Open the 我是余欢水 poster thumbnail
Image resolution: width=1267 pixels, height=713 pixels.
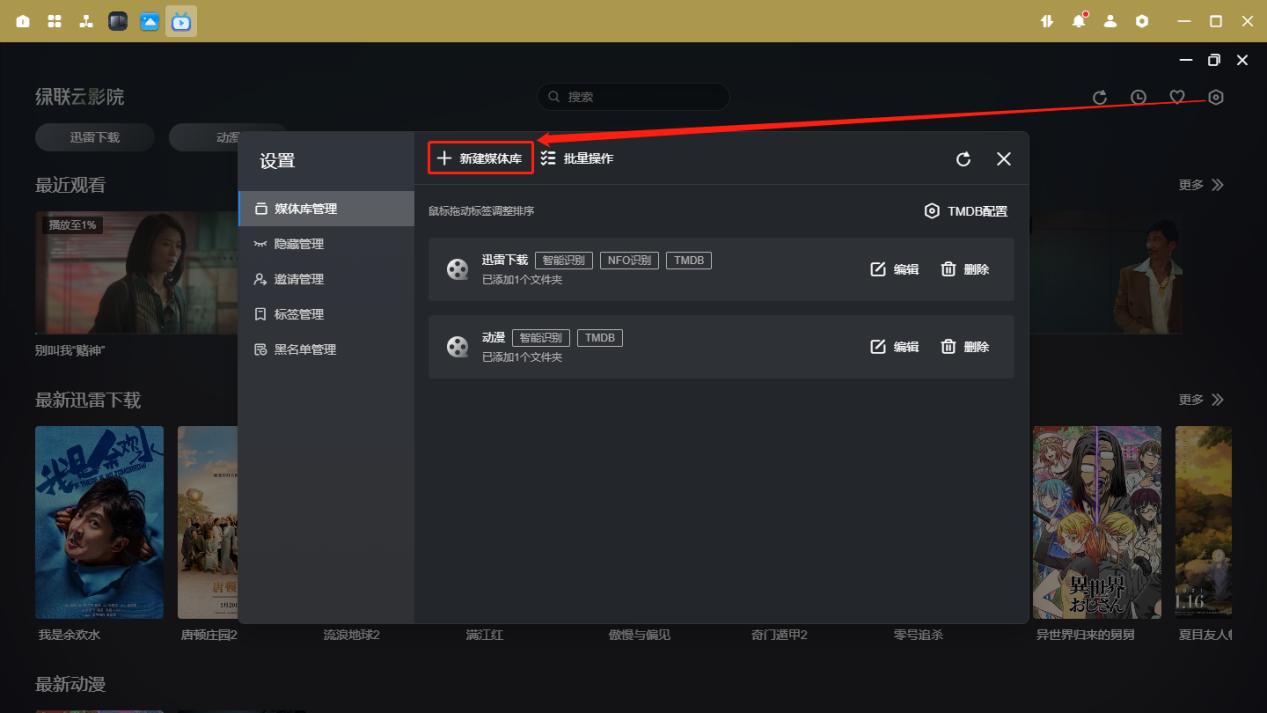98,522
